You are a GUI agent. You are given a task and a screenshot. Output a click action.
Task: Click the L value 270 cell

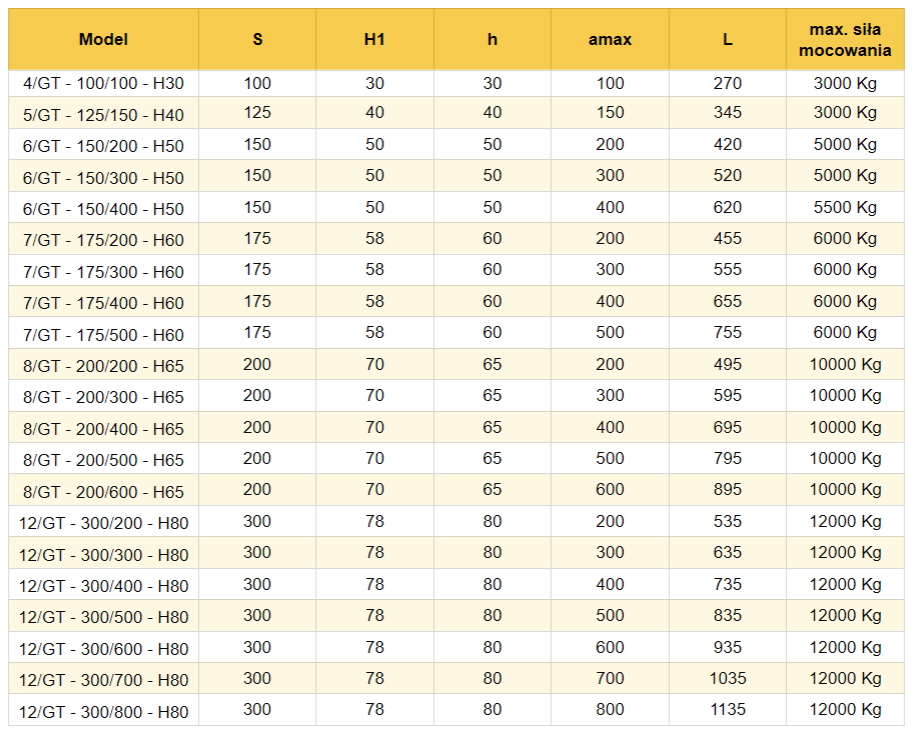(x=727, y=83)
